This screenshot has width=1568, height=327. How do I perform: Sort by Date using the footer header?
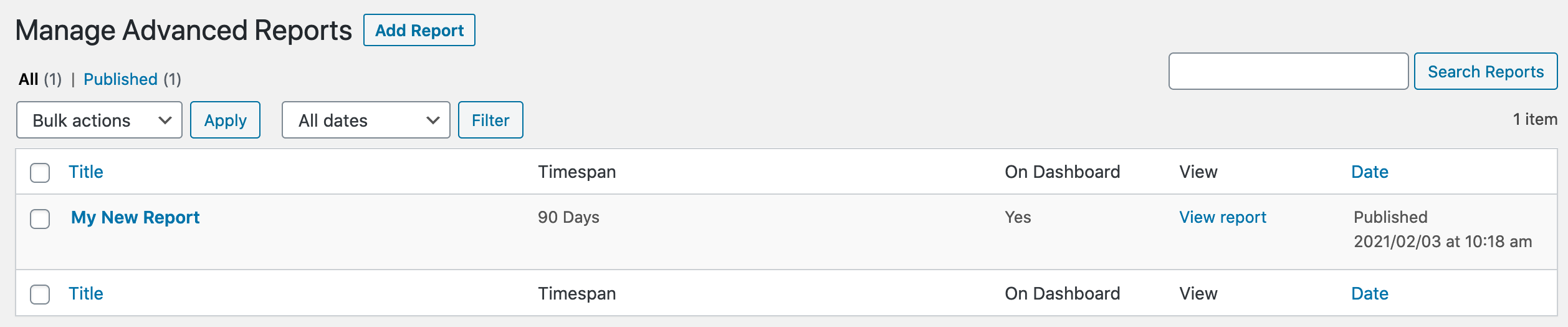[x=1369, y=294]
